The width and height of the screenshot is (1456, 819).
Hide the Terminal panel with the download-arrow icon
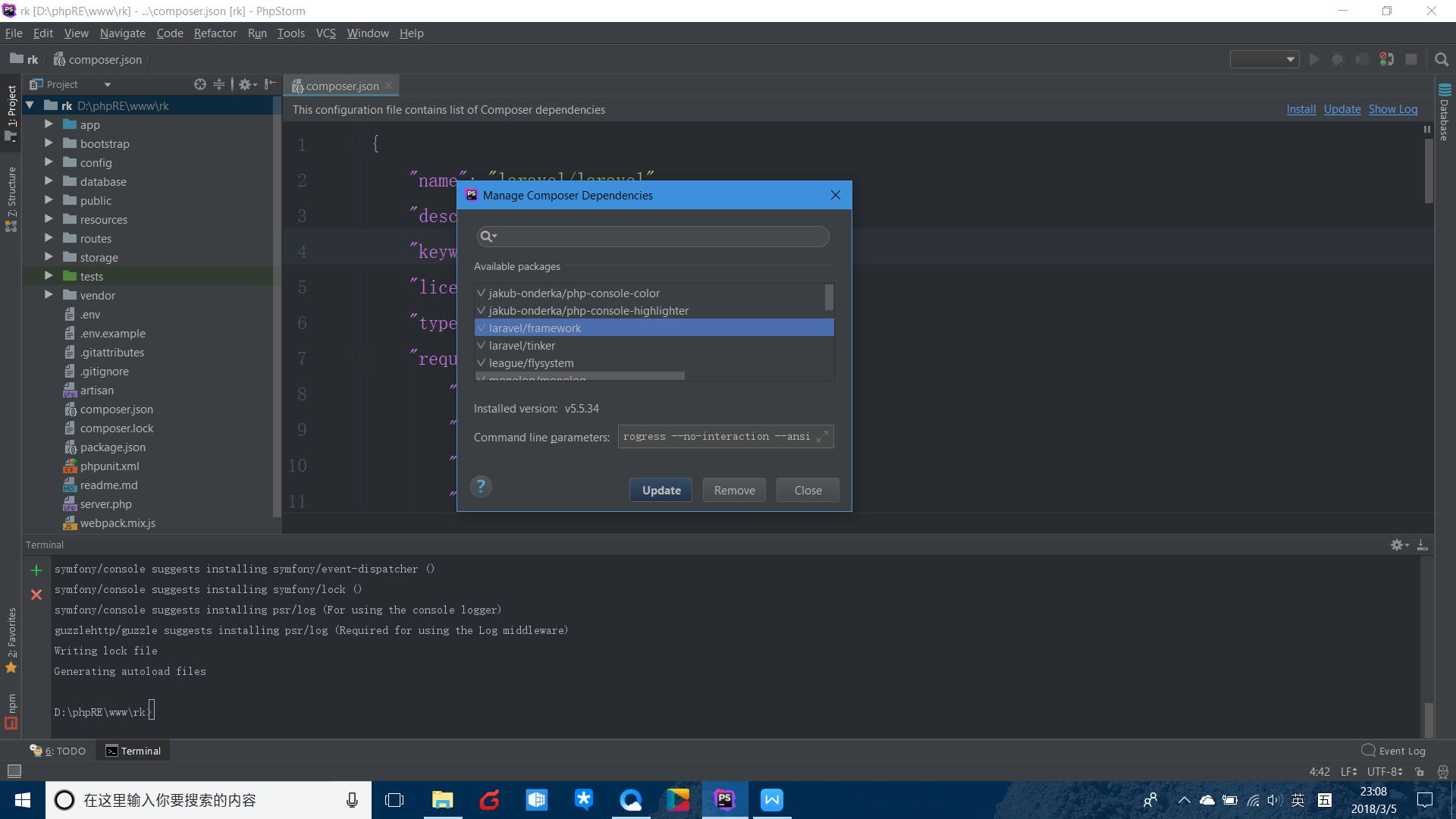[1423, 545]
